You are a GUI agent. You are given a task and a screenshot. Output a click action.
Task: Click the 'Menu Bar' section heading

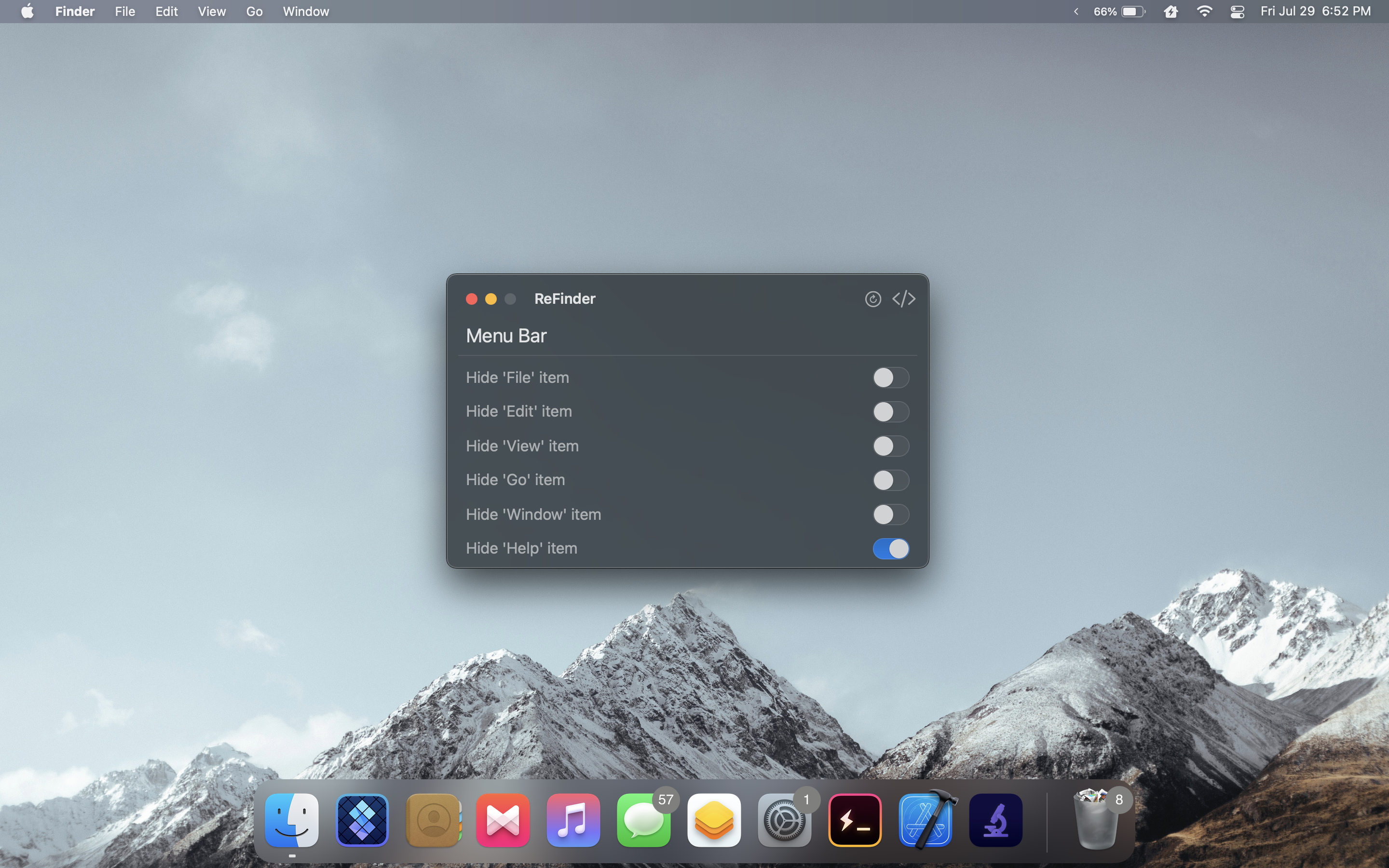pos(506,336)
